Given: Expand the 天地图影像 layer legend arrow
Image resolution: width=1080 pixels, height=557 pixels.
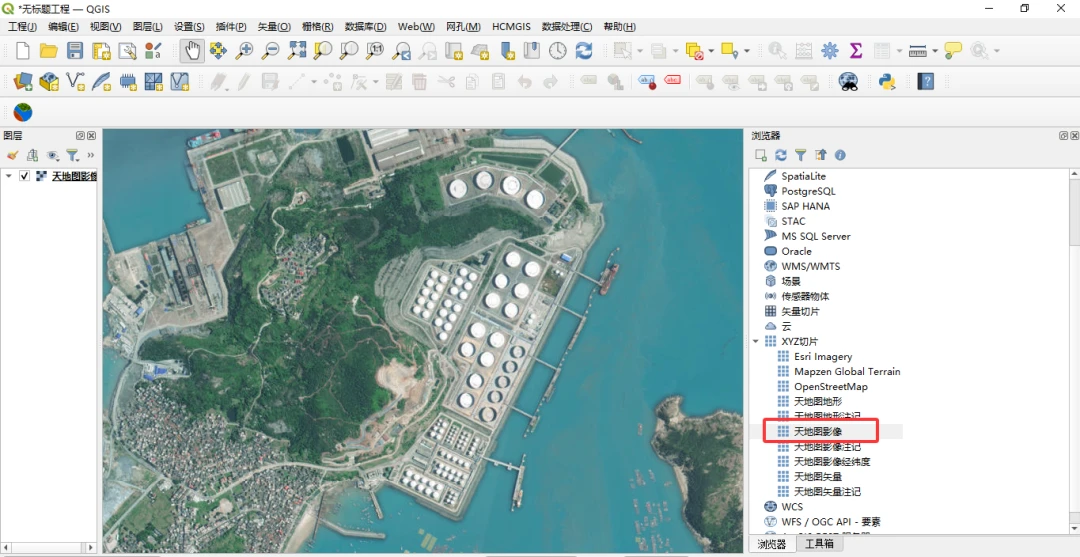Looking at the screenshot, I should click(9, 176).
